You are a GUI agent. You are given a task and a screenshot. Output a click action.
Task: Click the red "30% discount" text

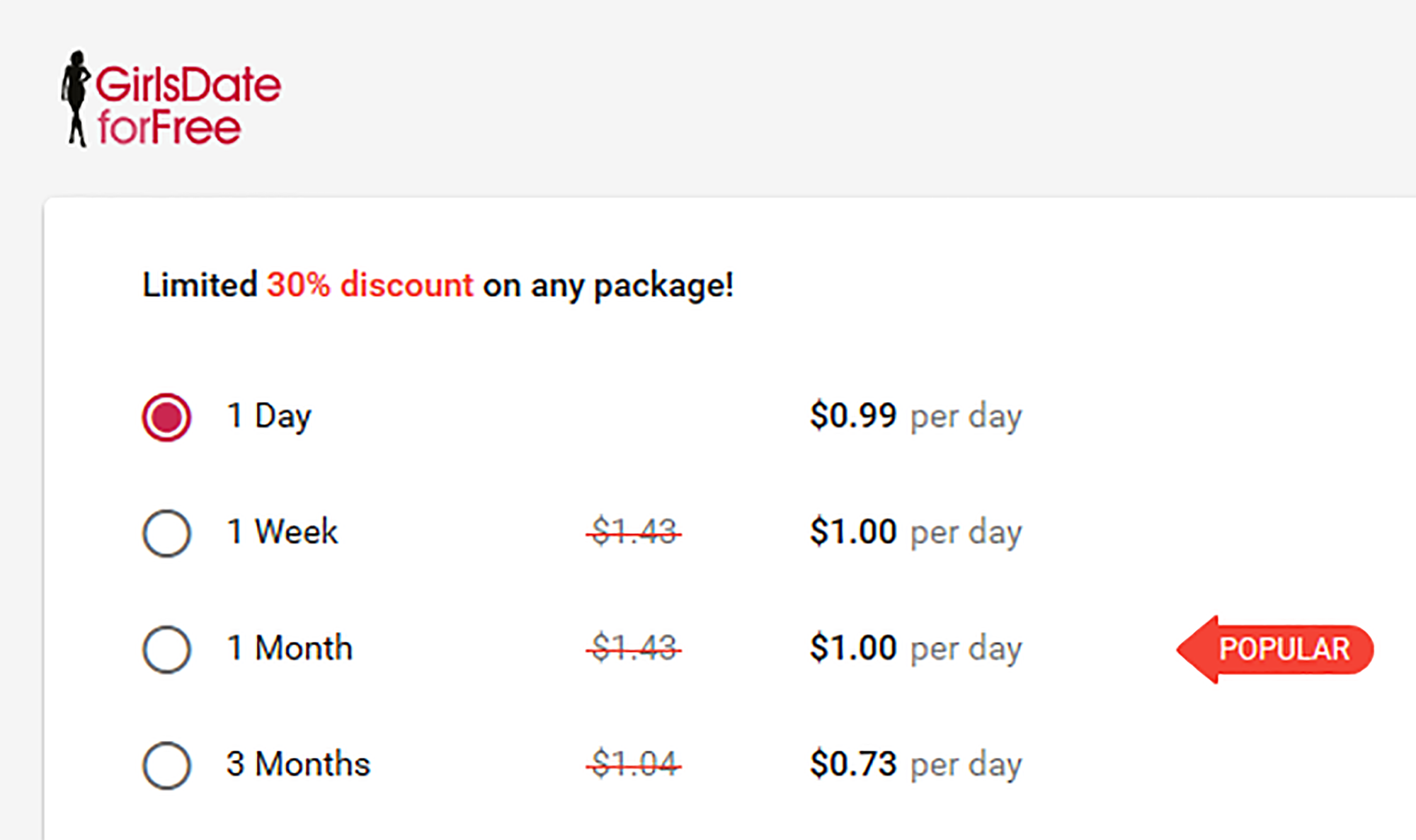(x=370, y=285)
